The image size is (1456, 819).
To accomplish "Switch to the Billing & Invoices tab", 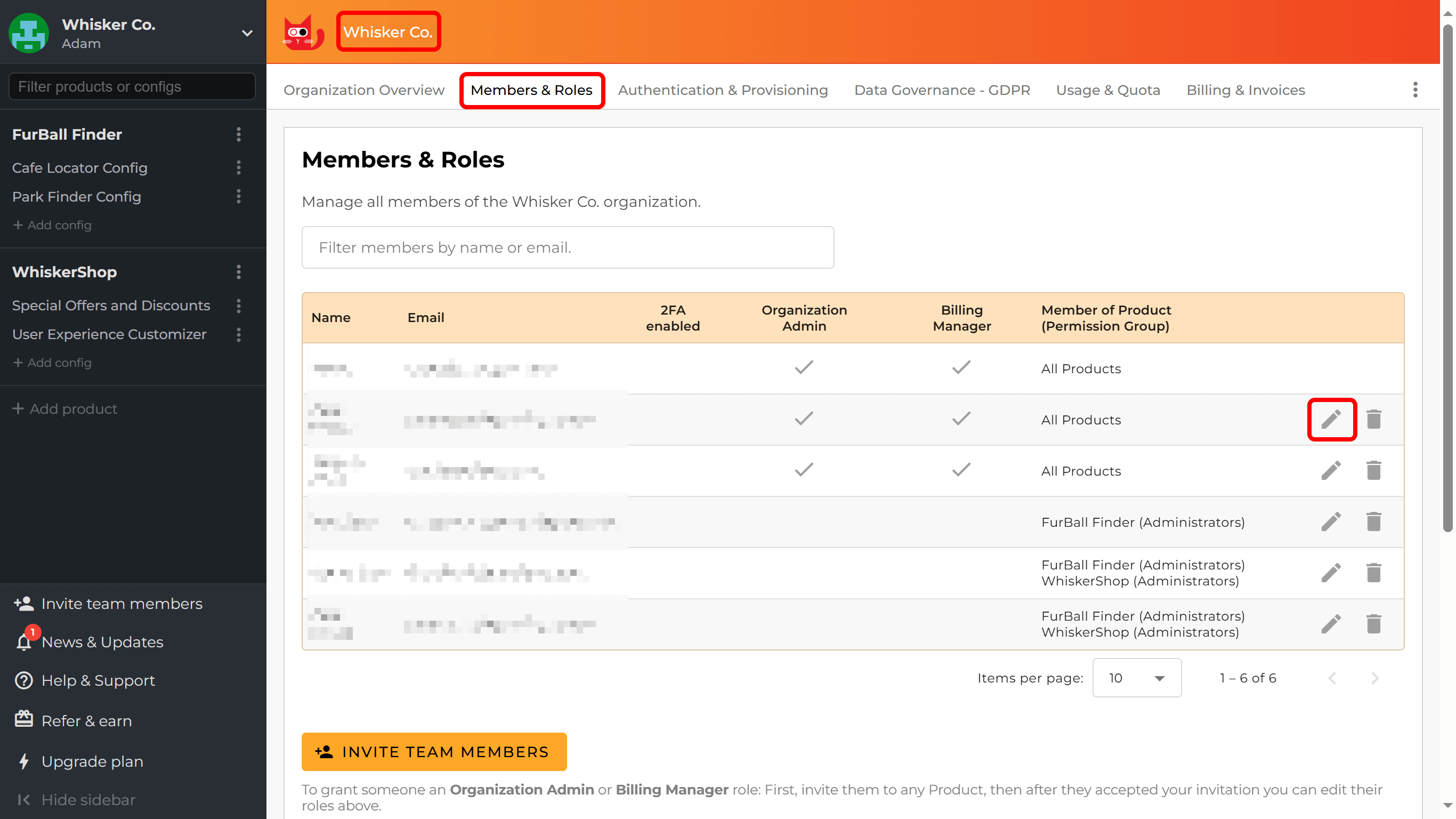I will coord(1245,90).
